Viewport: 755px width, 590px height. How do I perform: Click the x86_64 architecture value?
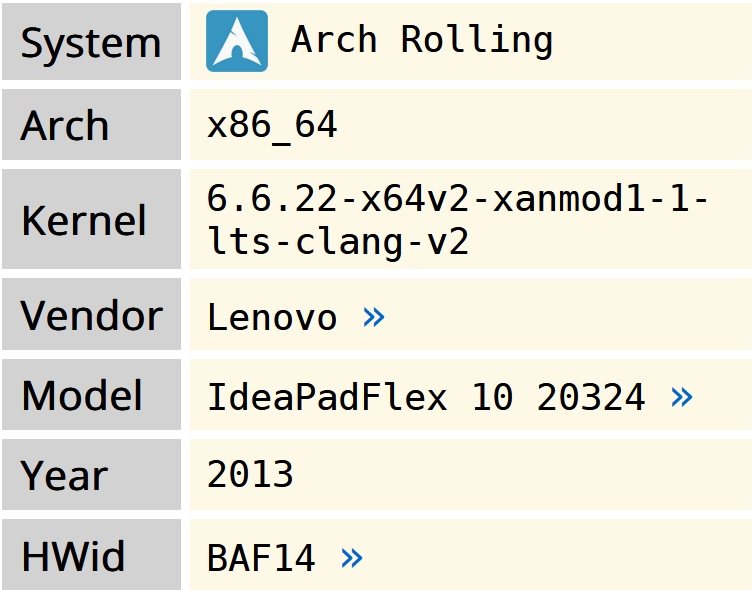pos(272,125)
